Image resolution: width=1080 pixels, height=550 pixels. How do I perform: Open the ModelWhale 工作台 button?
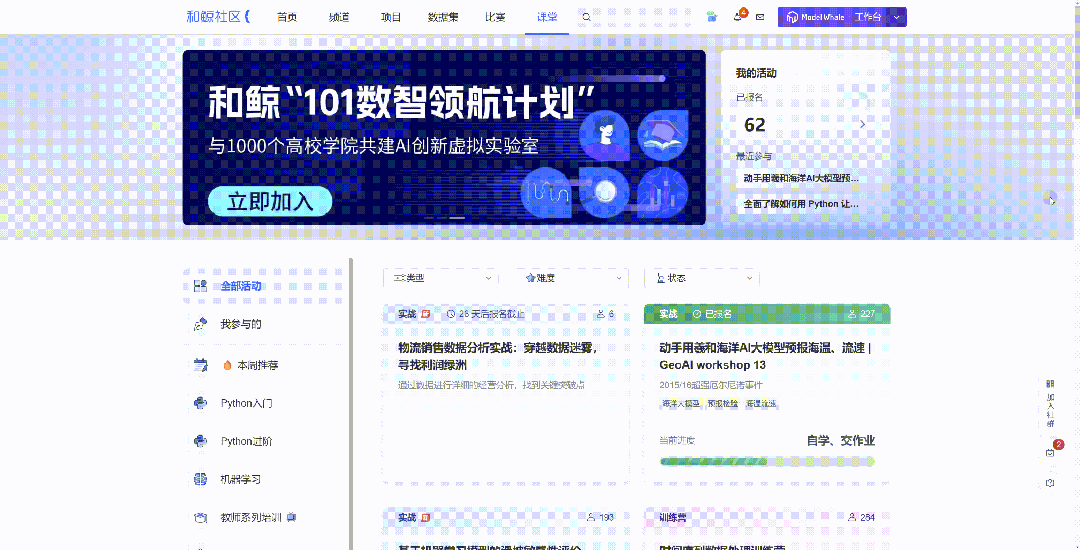click(833, 17)
